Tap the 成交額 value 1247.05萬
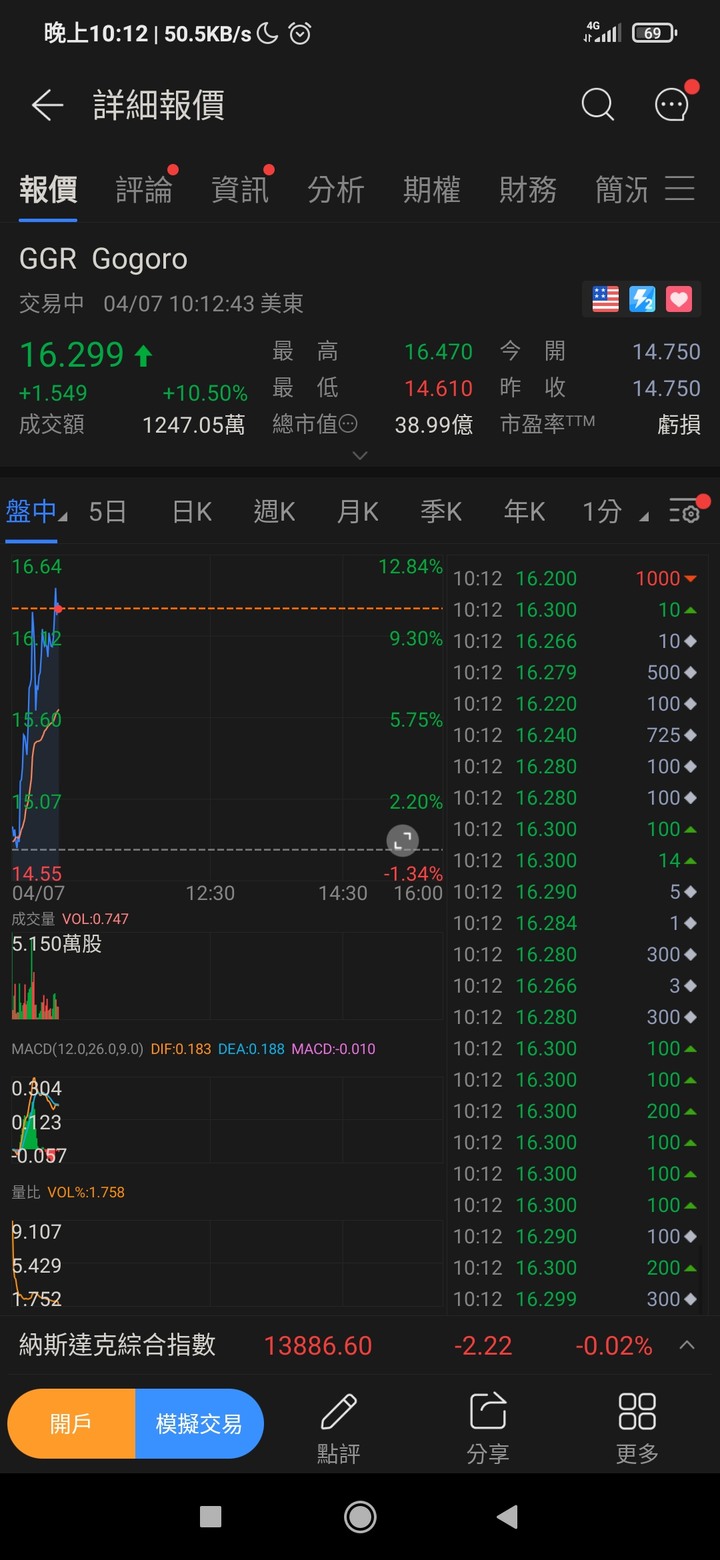The height and width of the screenshot is (1560, 720). coord(193,425)
